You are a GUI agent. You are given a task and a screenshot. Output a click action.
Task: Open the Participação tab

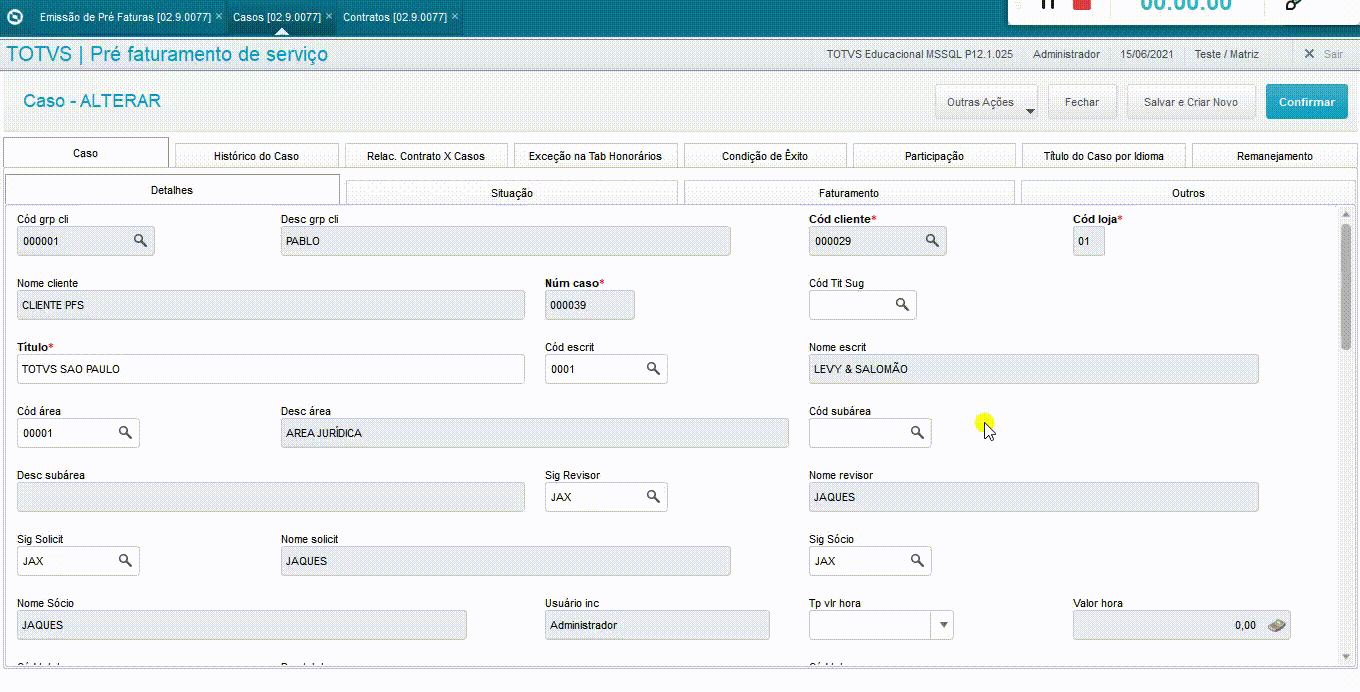point(934,156)
